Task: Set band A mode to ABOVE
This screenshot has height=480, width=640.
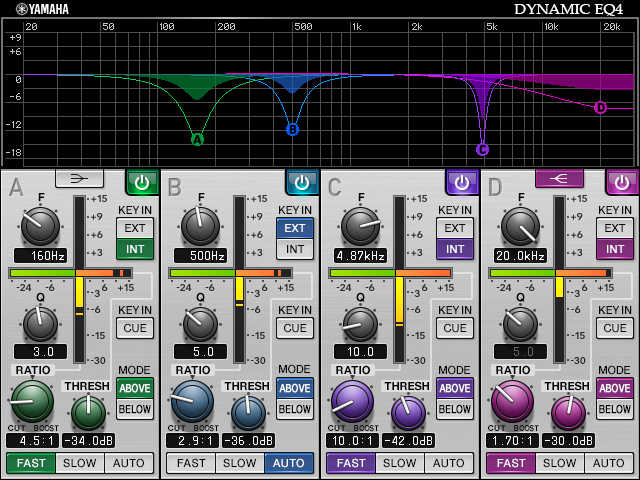Action: point(135,388)
